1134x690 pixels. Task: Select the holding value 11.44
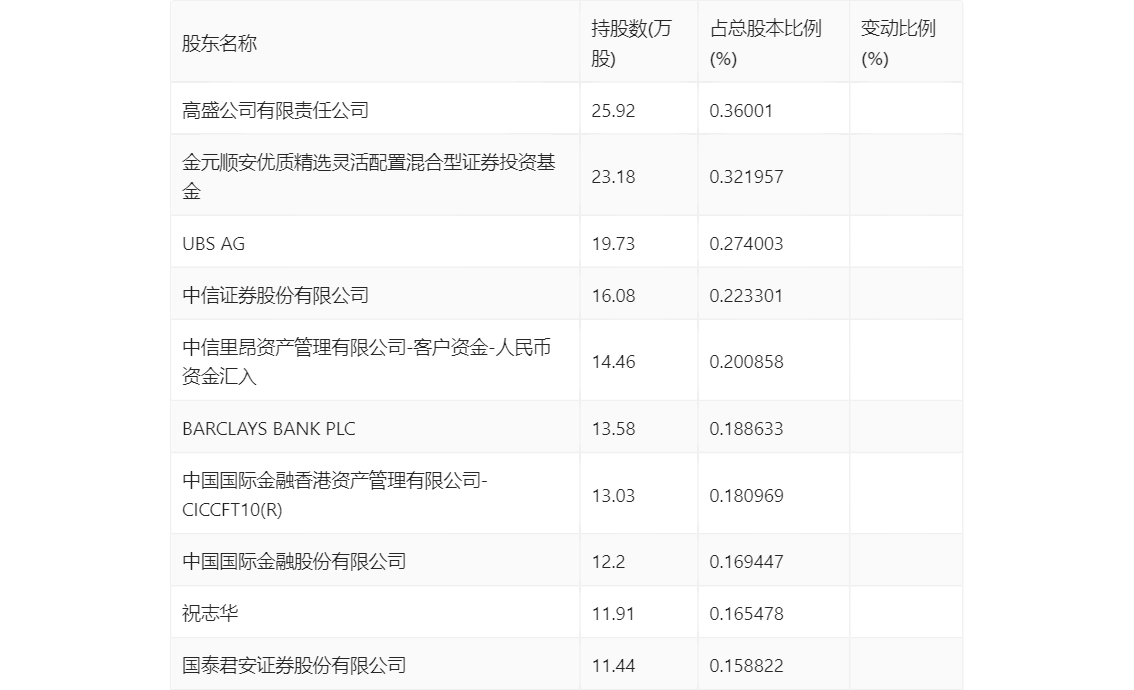(x=613, y=666)
